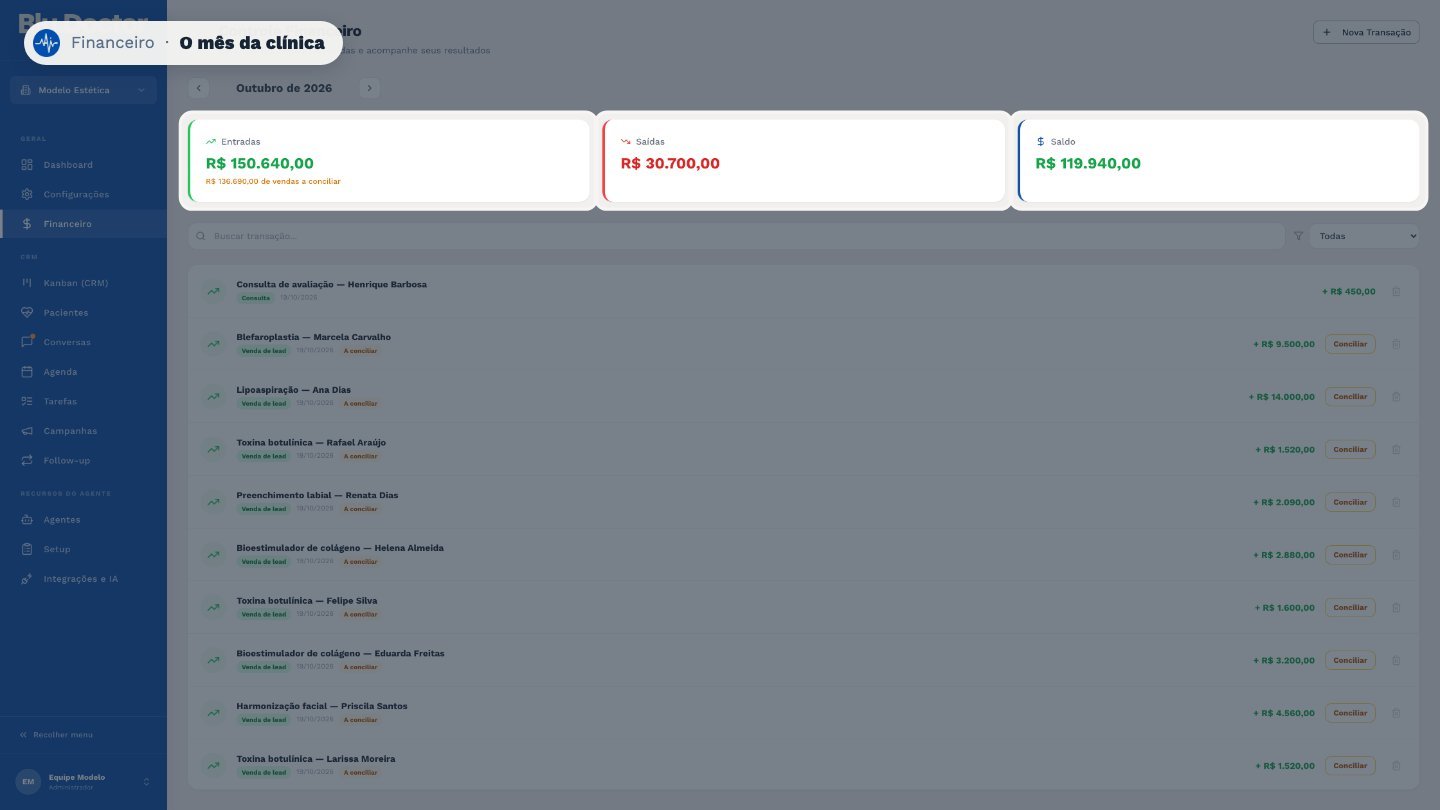Click trash icon for Blefaroplastia Marcela Carvalho
The height and width of the screenshot is (810, 1440).
(1396, 344)
